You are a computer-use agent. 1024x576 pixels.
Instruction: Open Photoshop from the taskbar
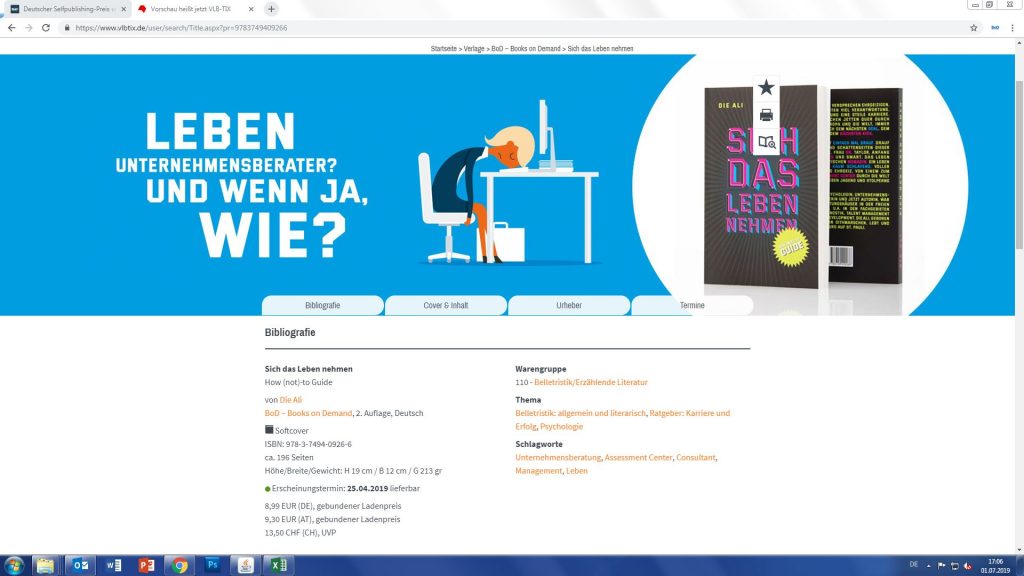[x=212, y=566]
